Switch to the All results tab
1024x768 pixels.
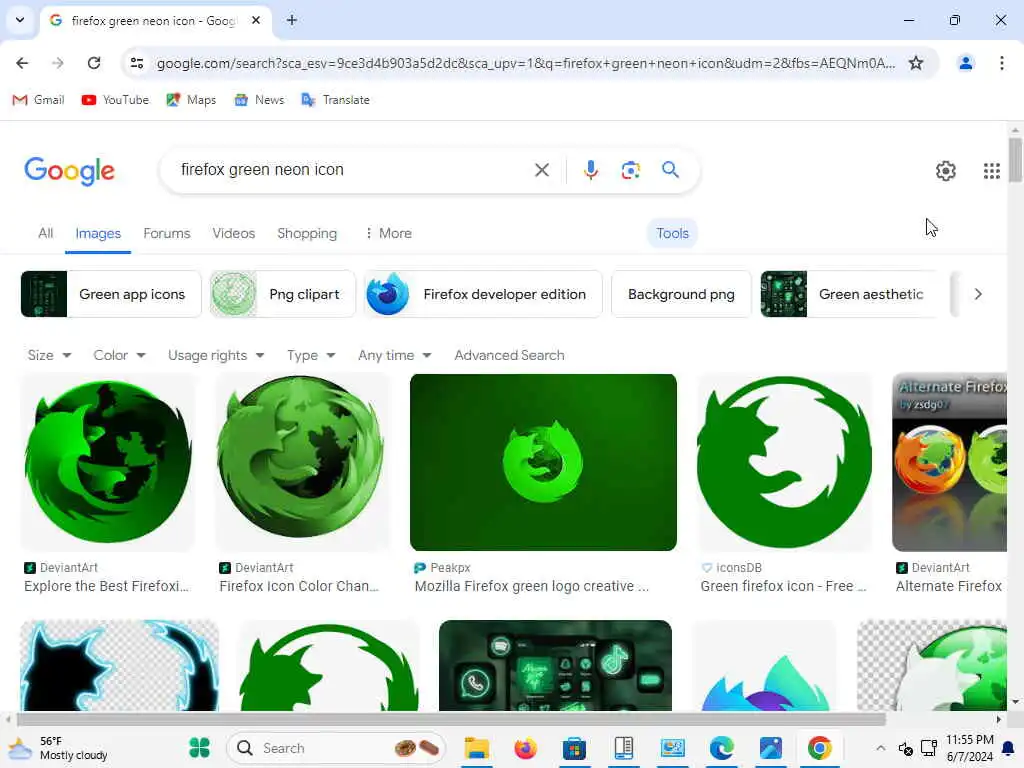coord(45,233)
